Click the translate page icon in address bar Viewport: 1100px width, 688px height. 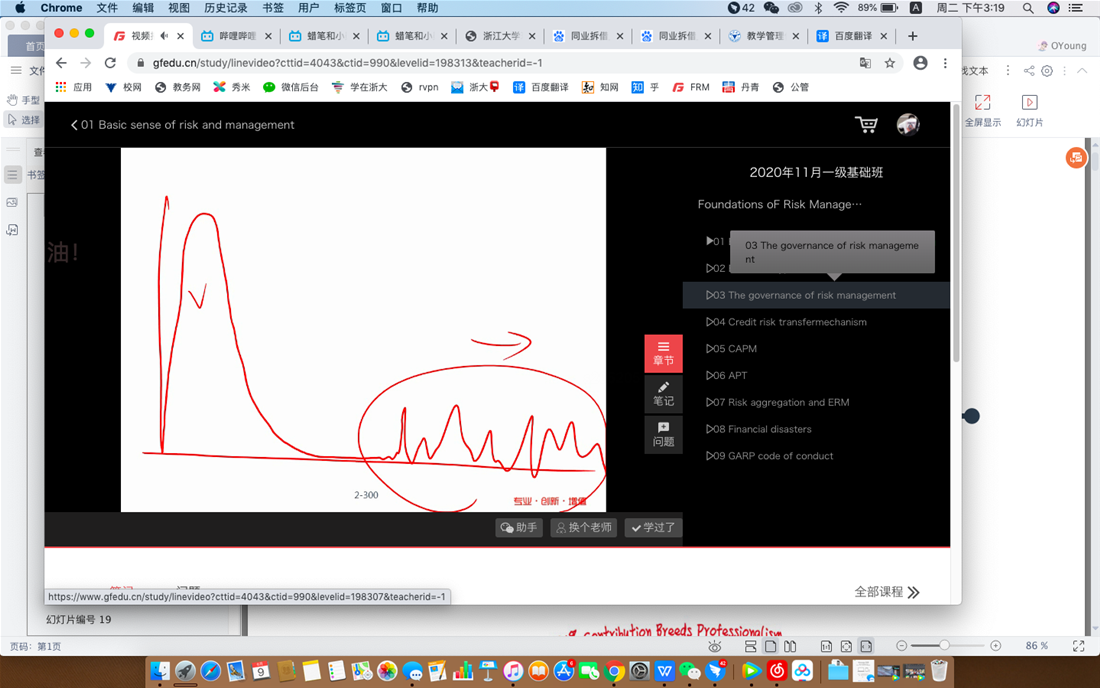[865, 63]
